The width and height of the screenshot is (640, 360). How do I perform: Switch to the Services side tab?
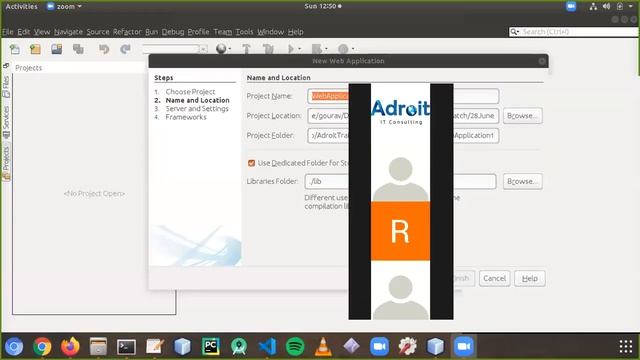click(6, 122)
